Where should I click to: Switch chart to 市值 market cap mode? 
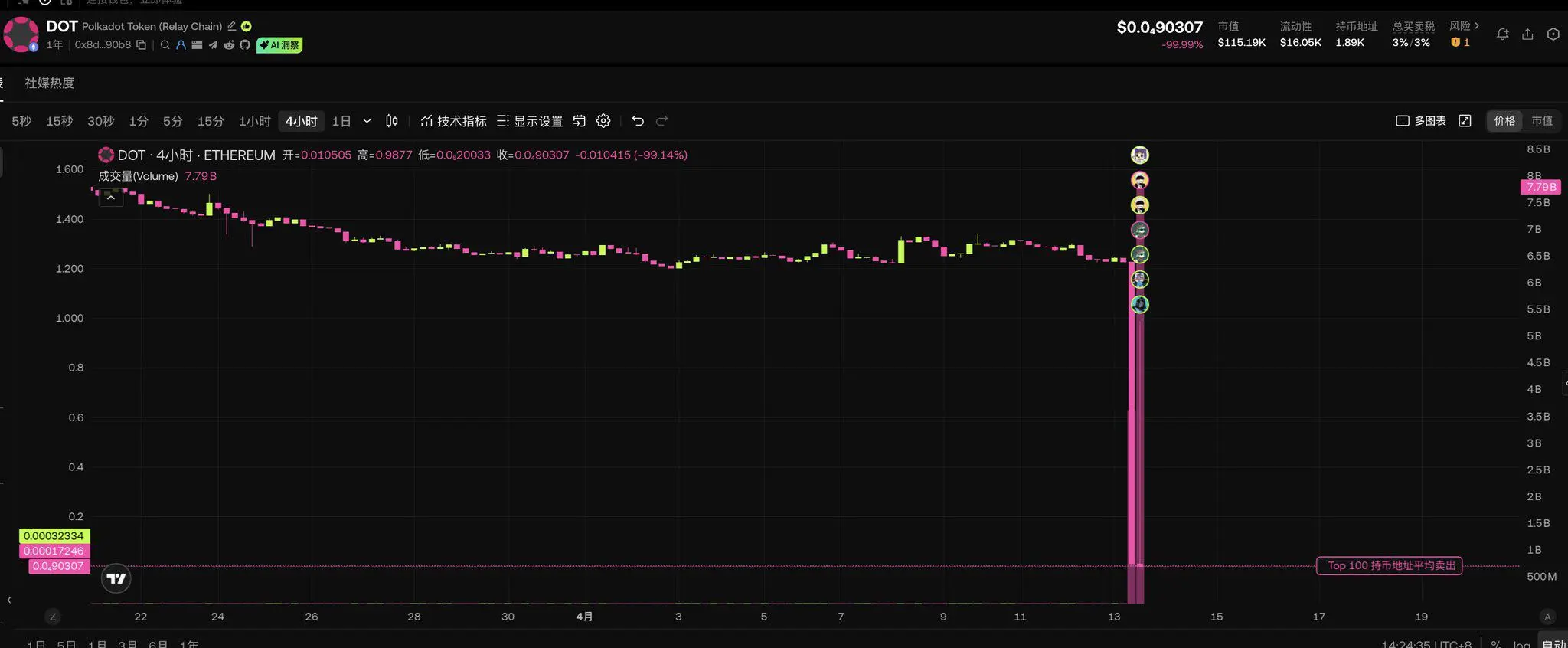tap(1542, 121)
